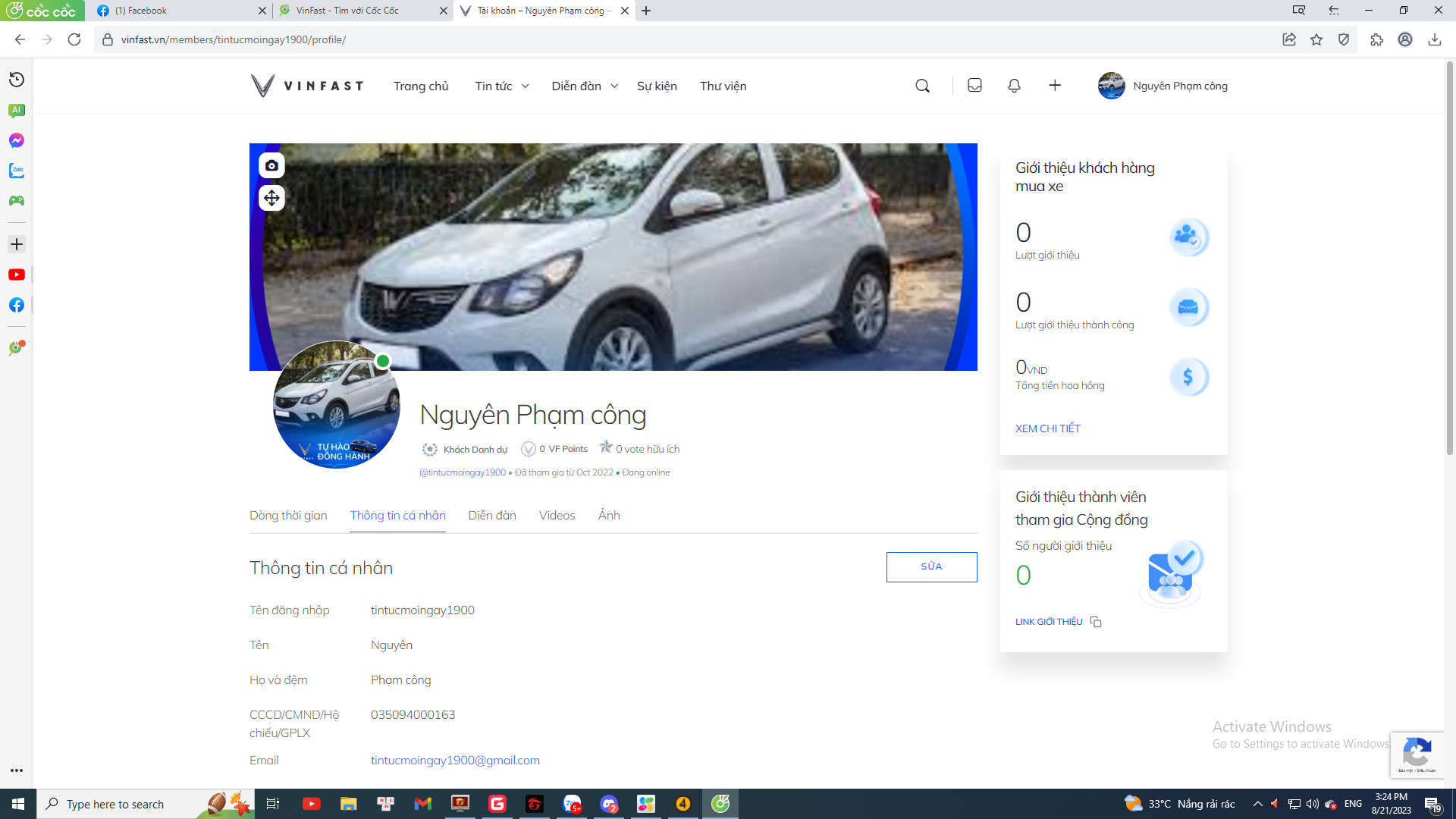
Task: Open the site search magnifier icon
Action: 922,86
